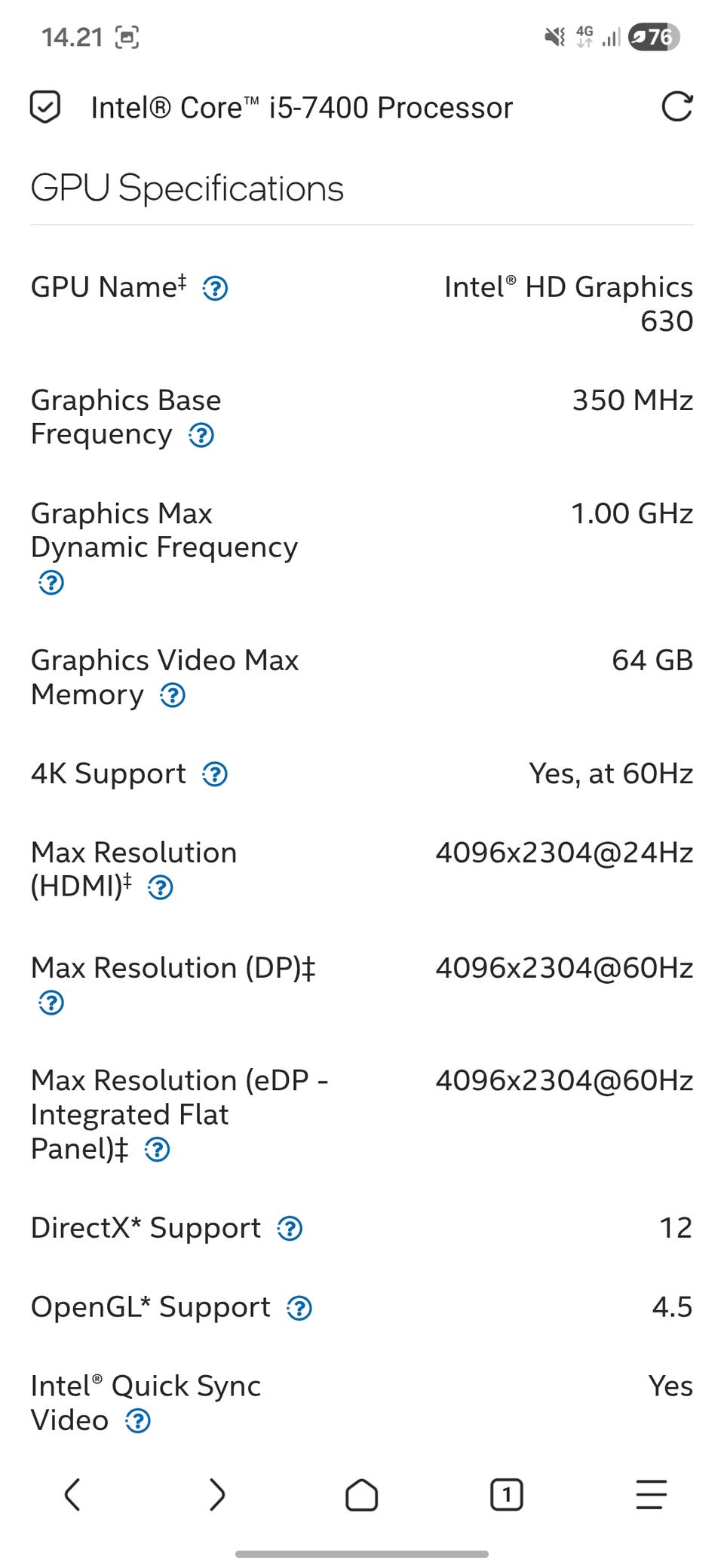Image resolution: width=724 pixels, height=1568 pixels.
Task: Tap the battery indicator in status bar
Action: [x=654, y=36]
